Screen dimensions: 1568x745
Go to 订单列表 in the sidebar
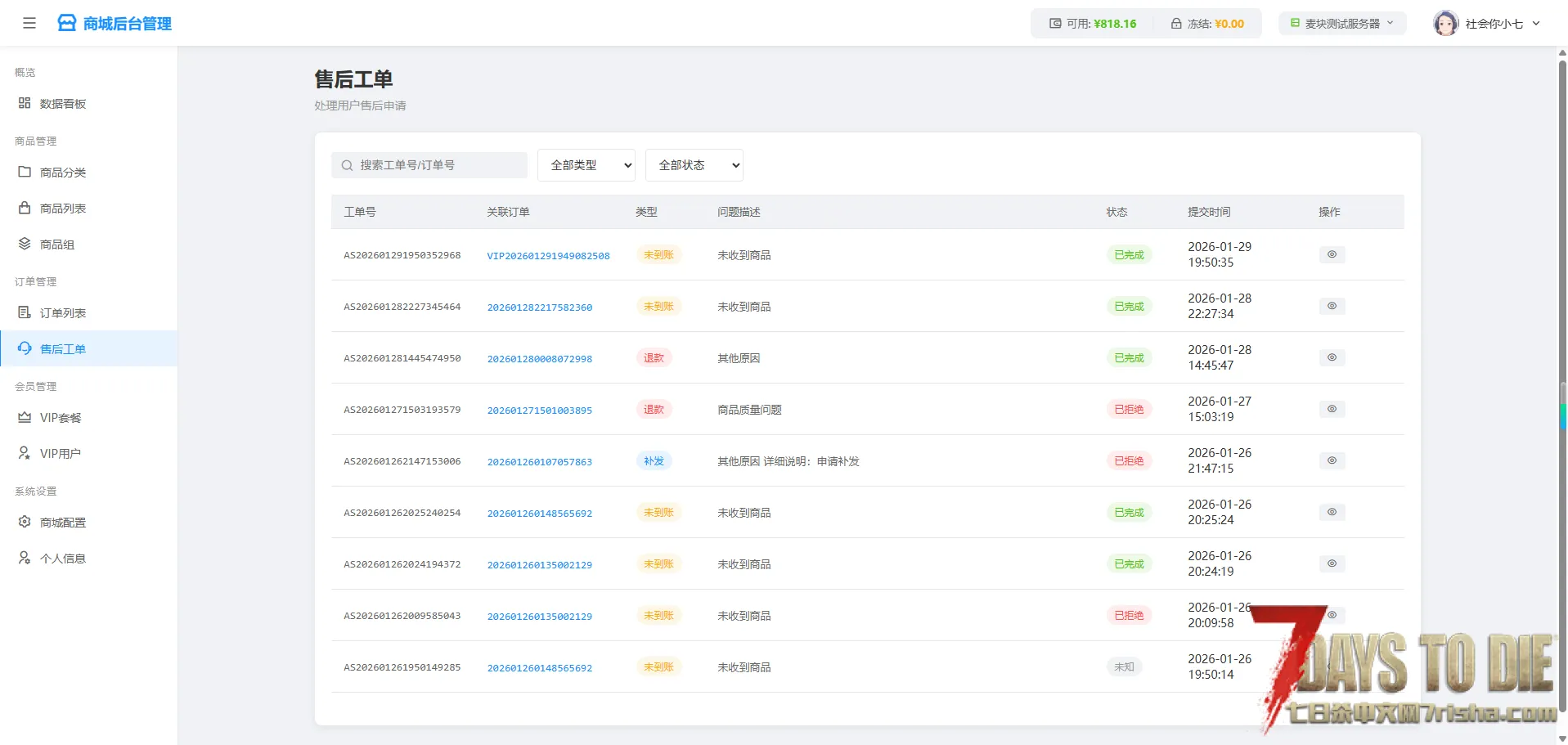click(63, 313)
